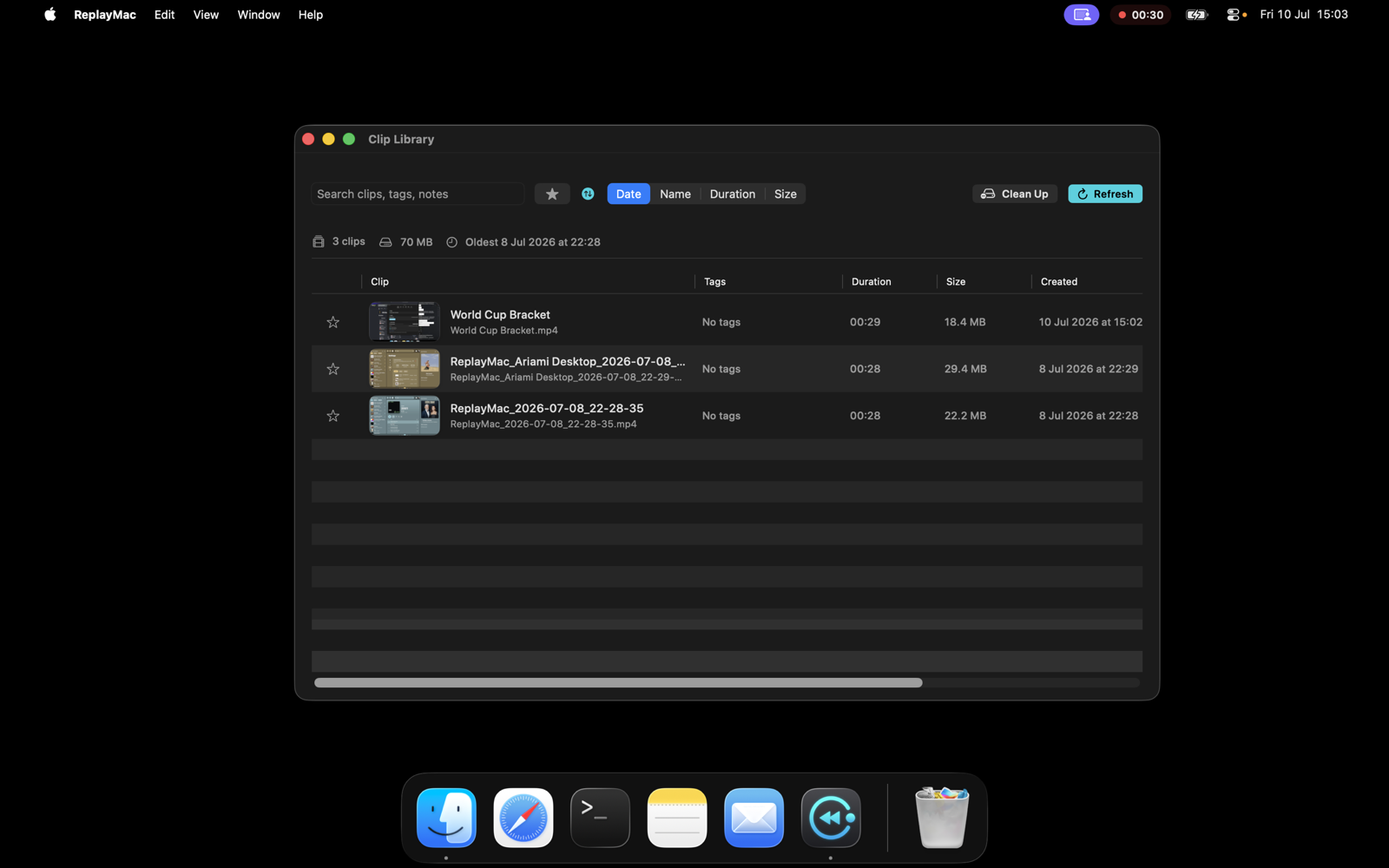The height and width of the screenshot is (868, 1389).
Task: Click the ReplayMac icon in the Dock
Action: click(831, 818)
